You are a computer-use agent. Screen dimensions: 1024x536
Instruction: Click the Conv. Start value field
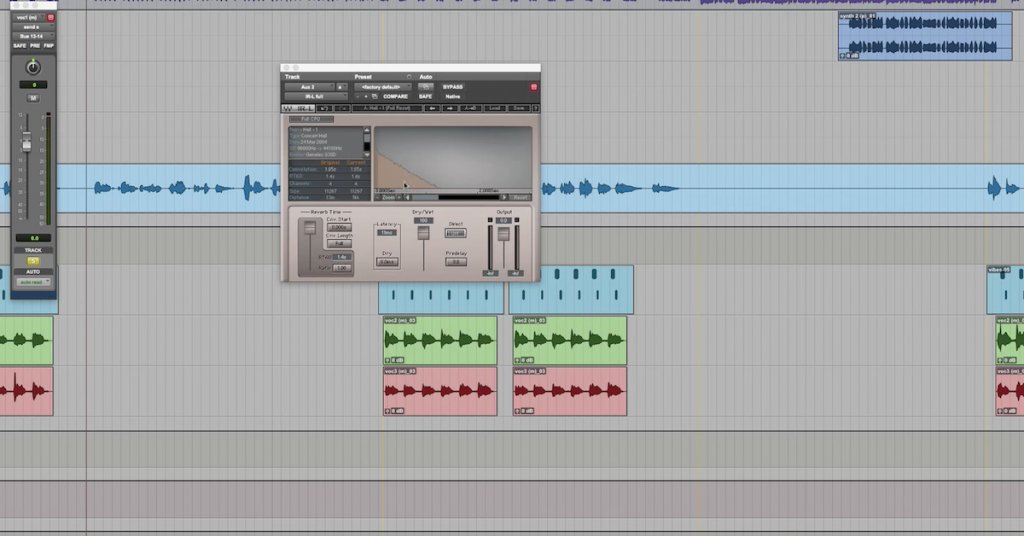pyautogui.click(x=339, y=227)
